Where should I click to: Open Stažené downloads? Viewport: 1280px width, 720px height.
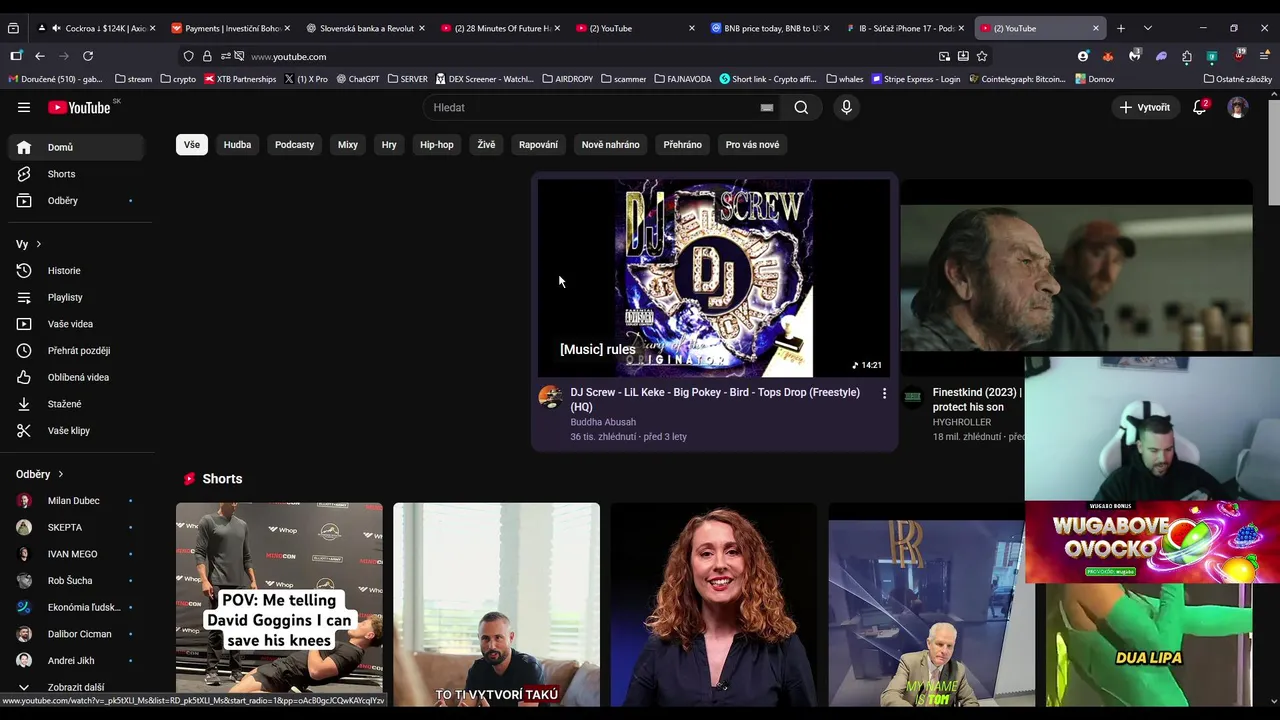[x=77, y=404]
